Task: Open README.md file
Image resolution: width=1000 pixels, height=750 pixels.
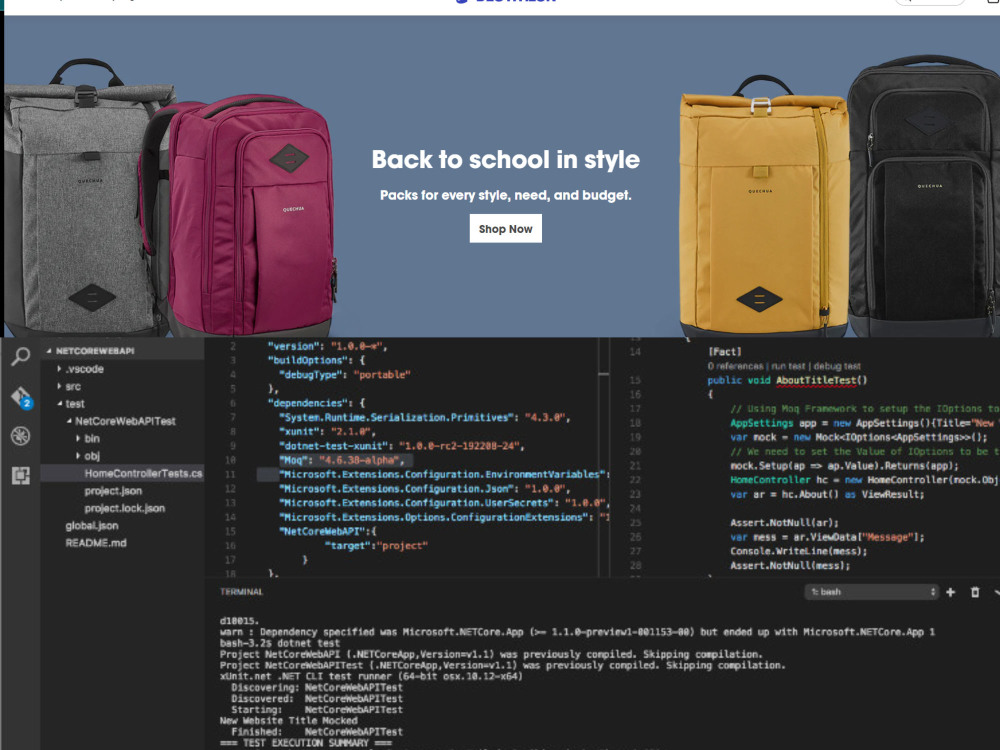Action: (96, 543)
